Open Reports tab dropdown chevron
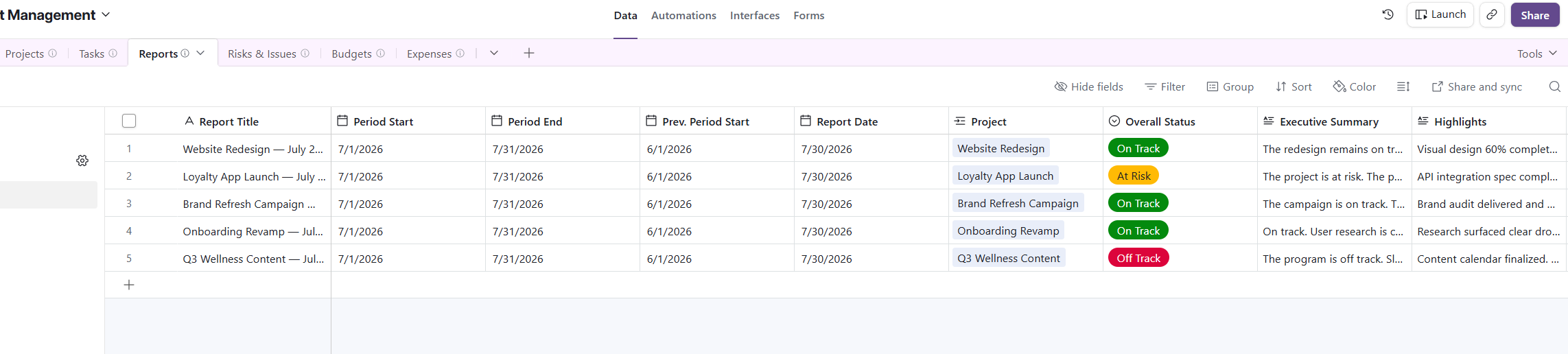The width and height of the screenshot is (1568, 354). click(200, 53)
